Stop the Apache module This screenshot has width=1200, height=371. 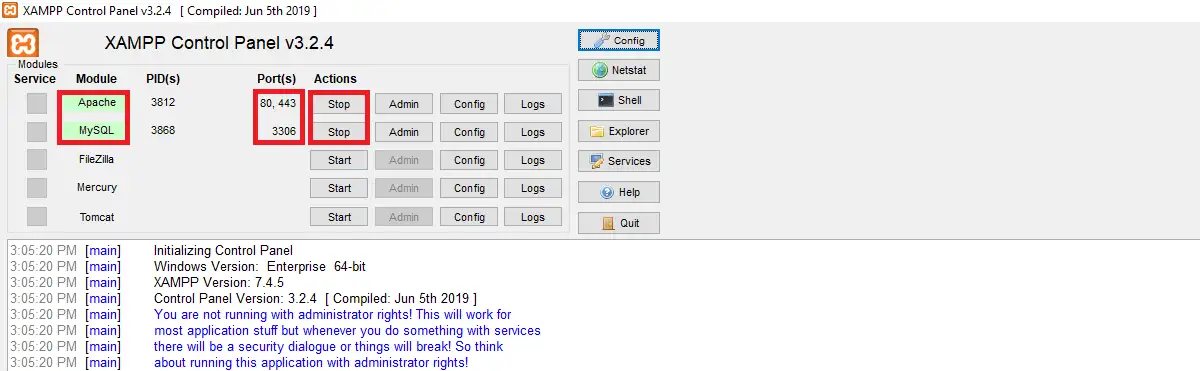[x=339, y=104]
